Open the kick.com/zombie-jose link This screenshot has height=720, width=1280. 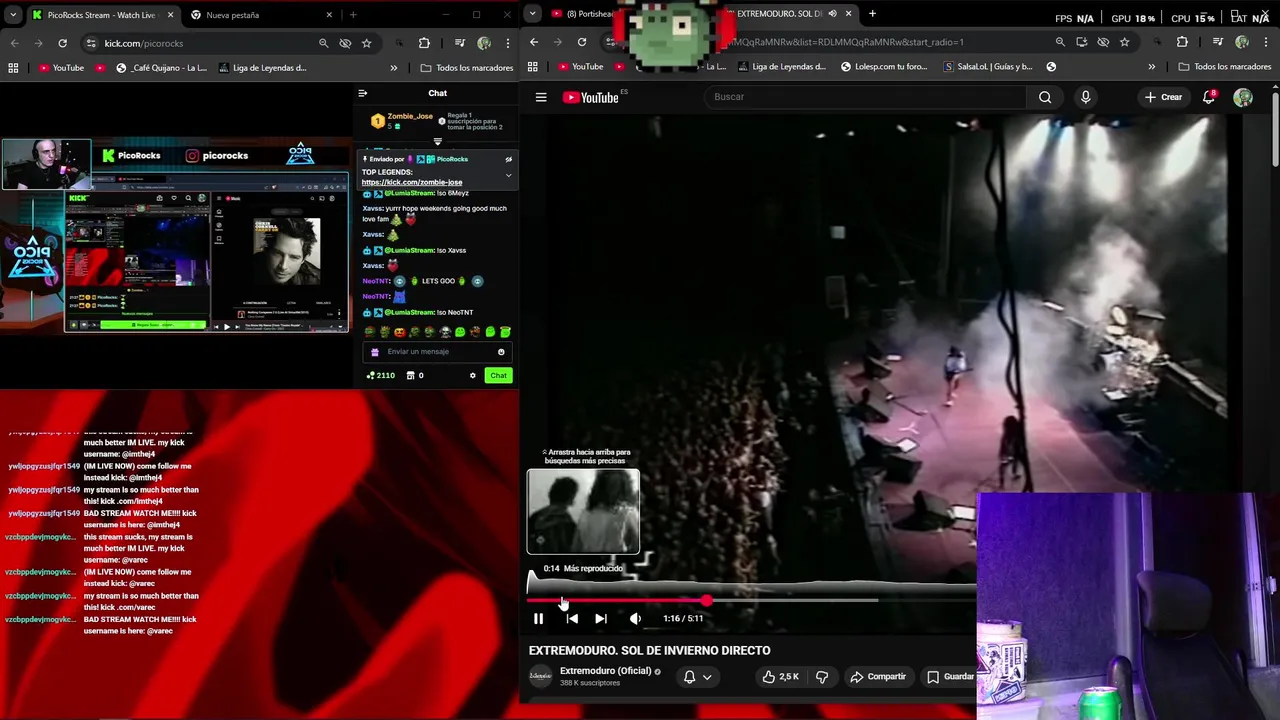412,183
